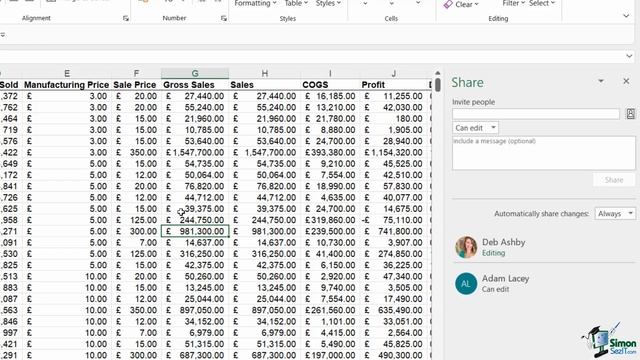Select Gross Sales cell 244,750.00
The width and height of the screenshot is (640, 360).
tap(195, 220)
